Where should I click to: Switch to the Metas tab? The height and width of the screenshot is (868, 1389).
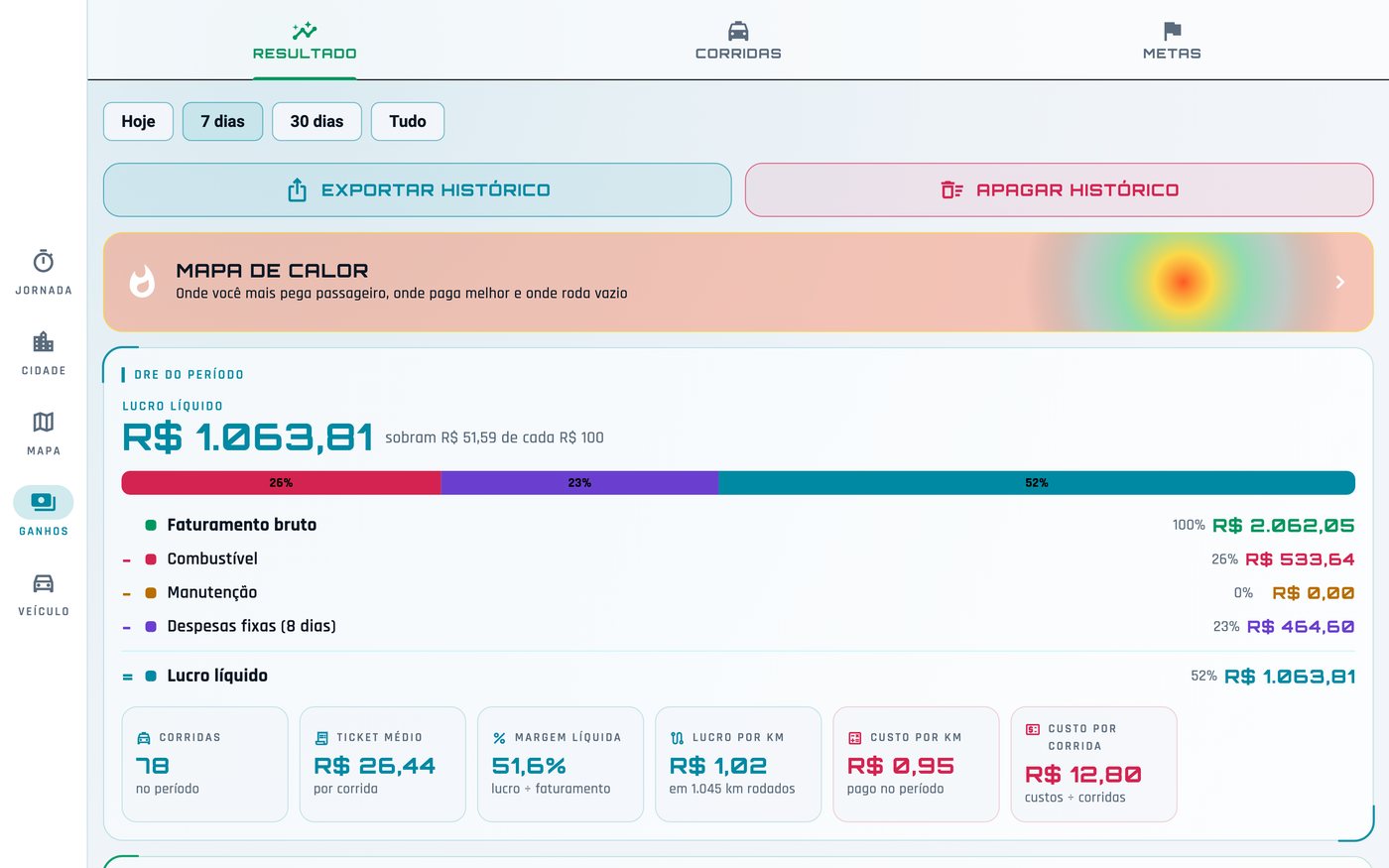[1172, 41]
